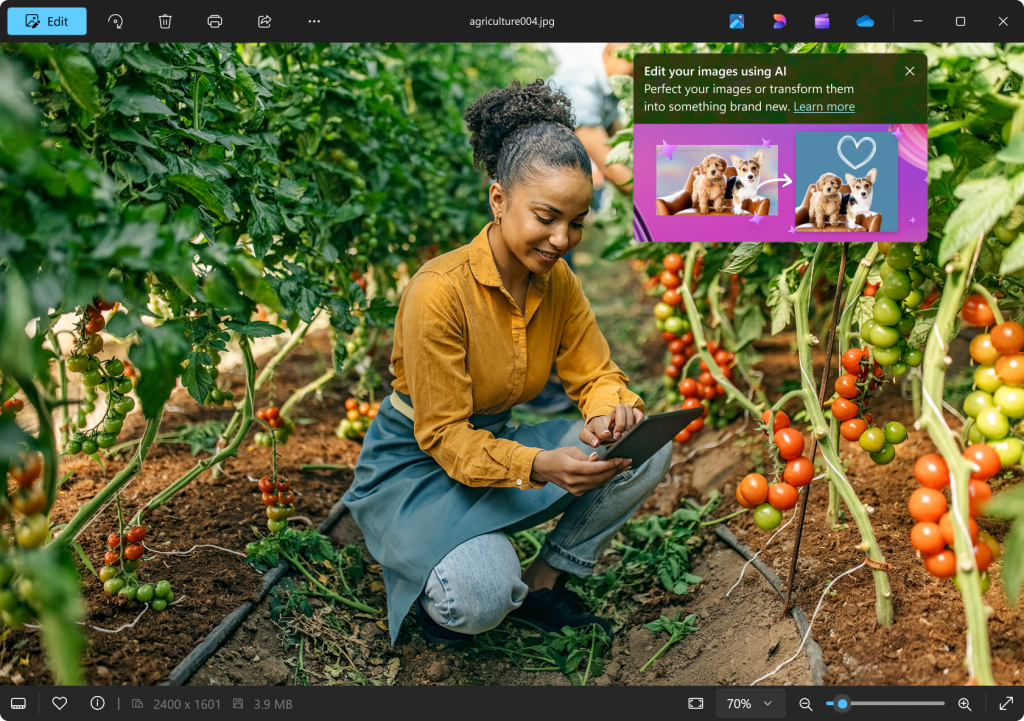
Task: Open the OneDrive integration
Action: click(864, 20)
